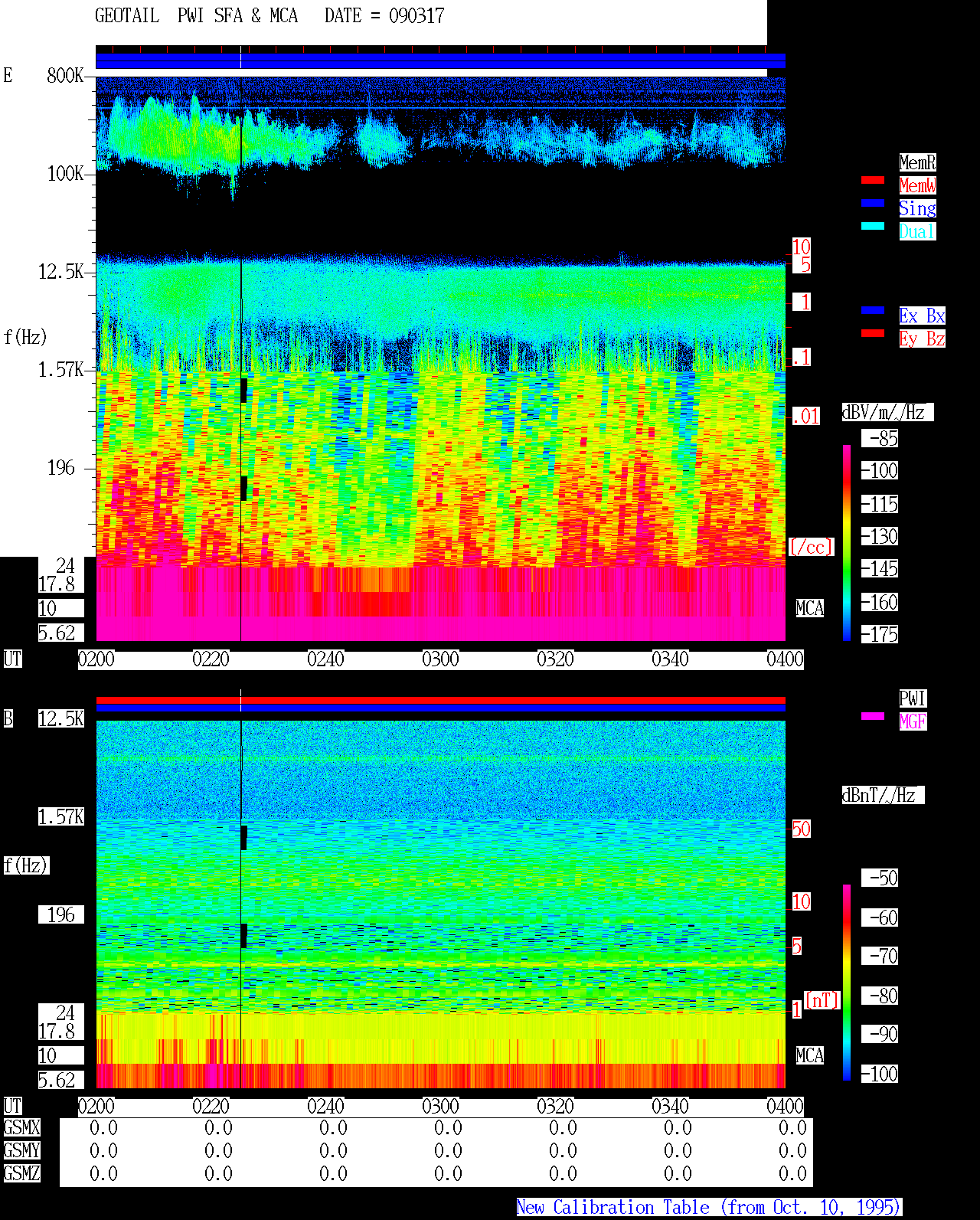
Task: Click the red 50 label on the nT scale
Action: pos(801,829)
